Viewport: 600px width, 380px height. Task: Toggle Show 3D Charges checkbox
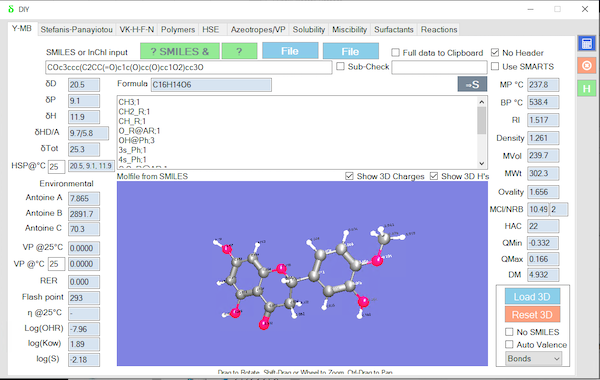coord(349,176)
